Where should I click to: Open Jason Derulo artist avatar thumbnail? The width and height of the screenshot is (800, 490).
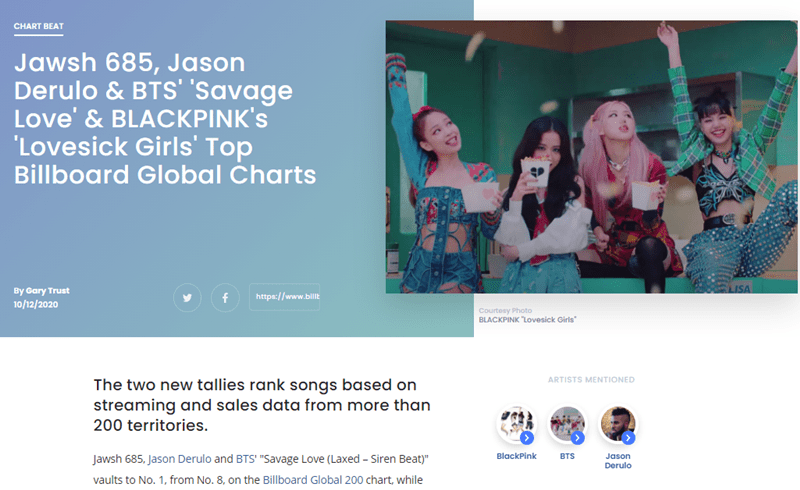click(618, 424)
